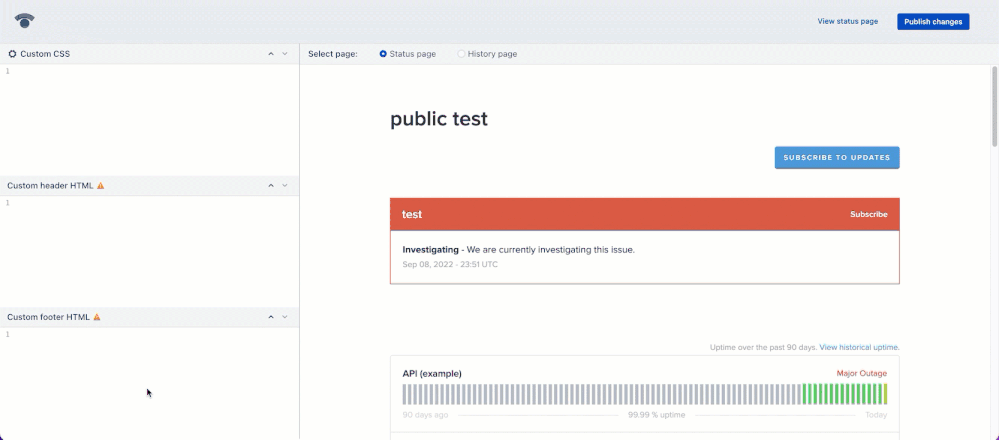This screenshot has width=999, height=440.
Task: Click the Sep 08, 2022 - 23:51 UTC timestamp
Action: point(450,264)
